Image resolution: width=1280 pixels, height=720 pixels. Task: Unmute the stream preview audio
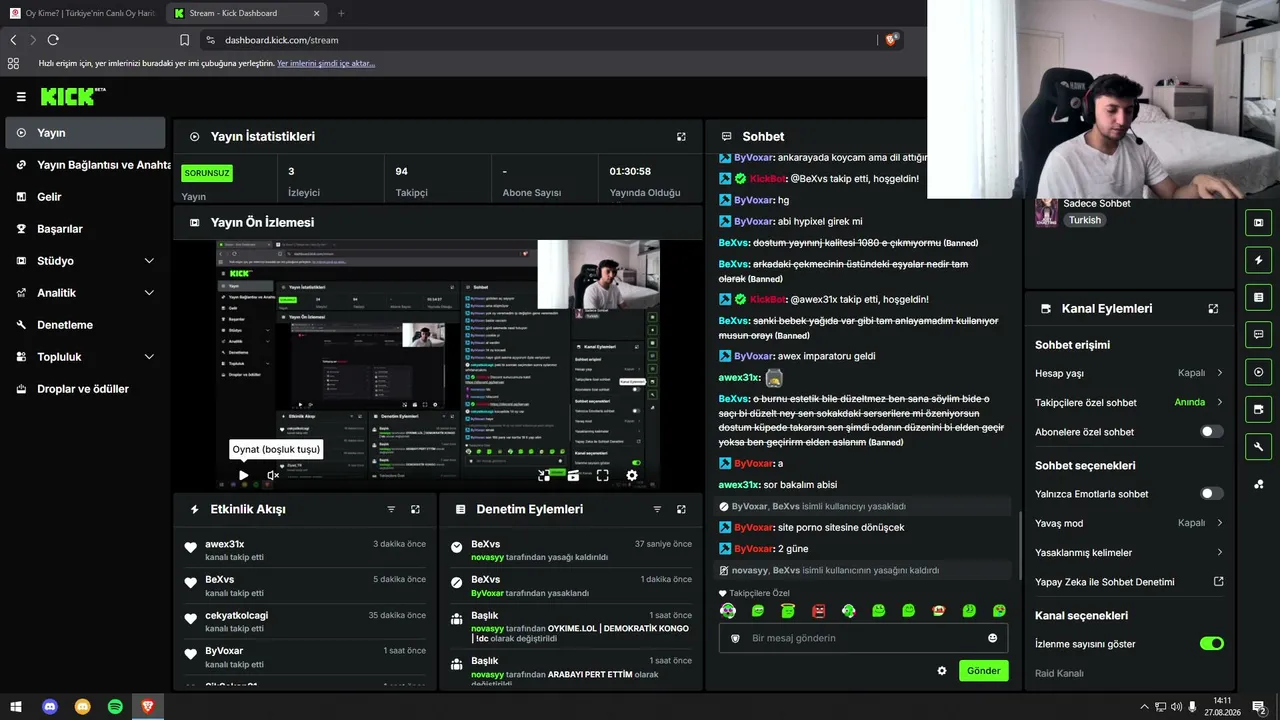(273, 476)
